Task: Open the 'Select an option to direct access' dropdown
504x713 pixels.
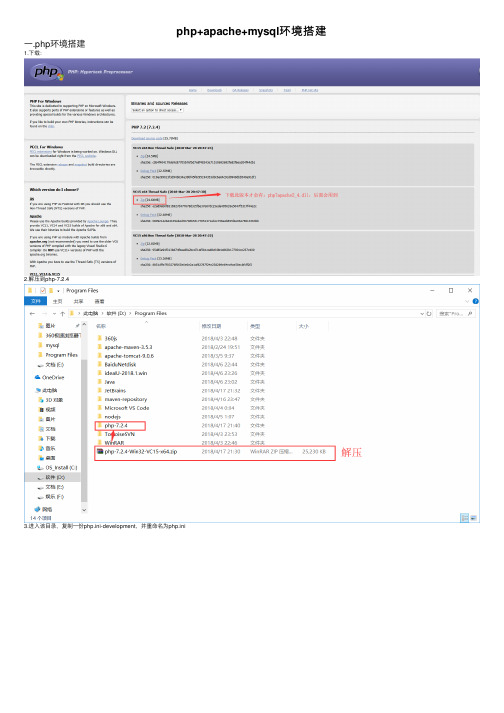Action: (x=157, y=110)
